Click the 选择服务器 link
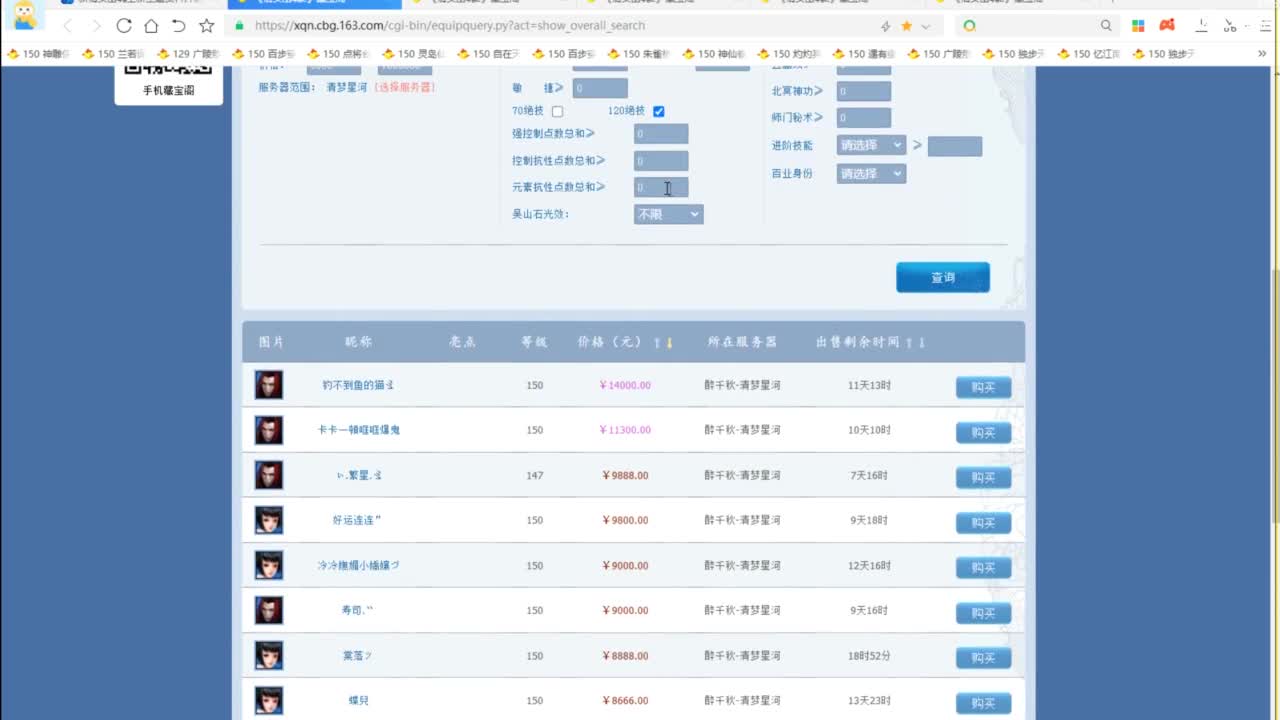This screenshot has width=1280, height=720. point(405,87)
